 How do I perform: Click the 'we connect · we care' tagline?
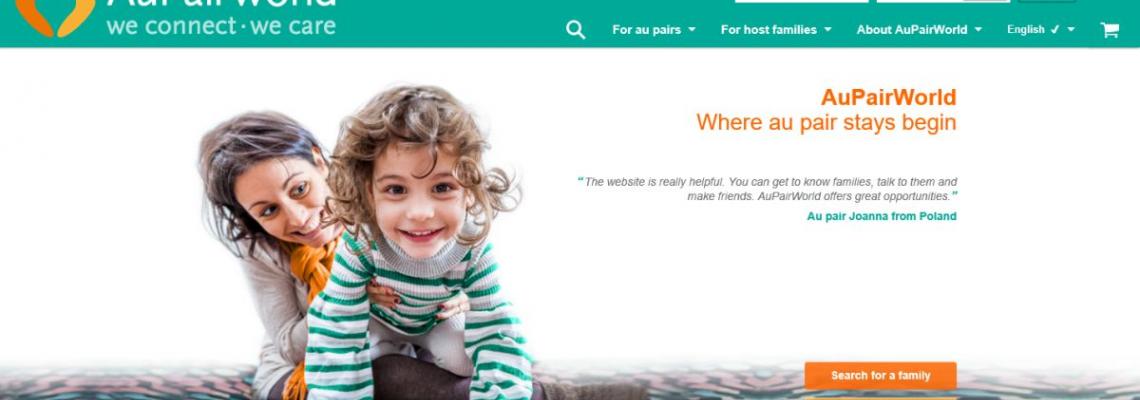[x=221, y=26]
